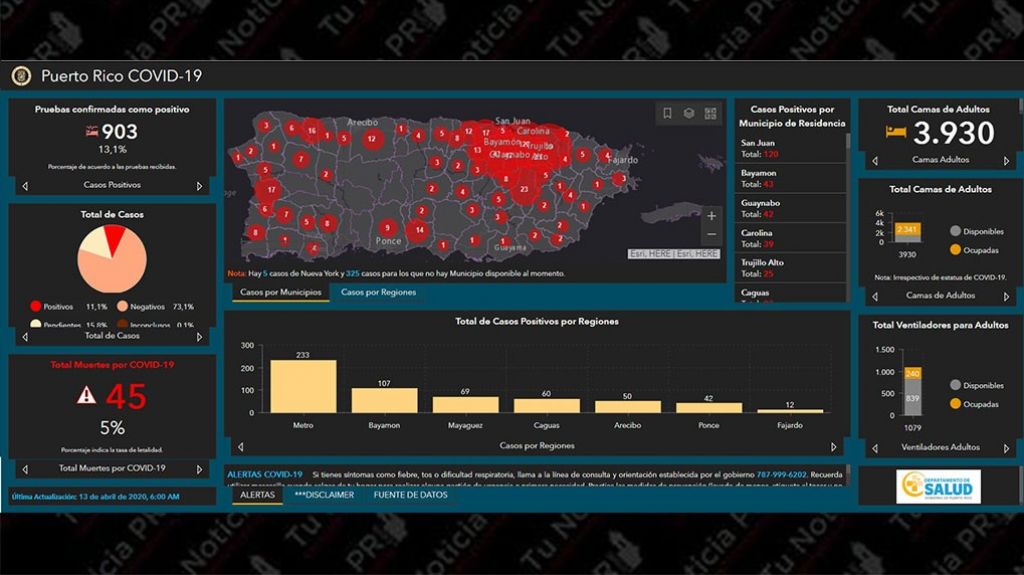Click the death warning triangle icon
1024x575 pixels.
pyautogui.click(x=87, y=396)
